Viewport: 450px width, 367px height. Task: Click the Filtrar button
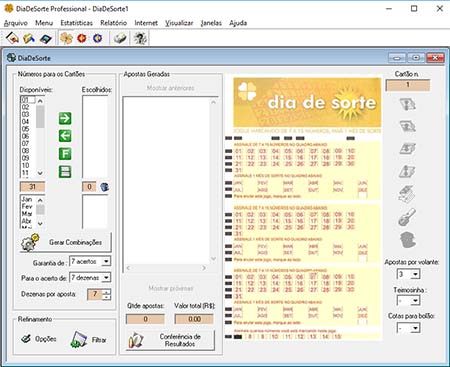[x=89, y=340]
